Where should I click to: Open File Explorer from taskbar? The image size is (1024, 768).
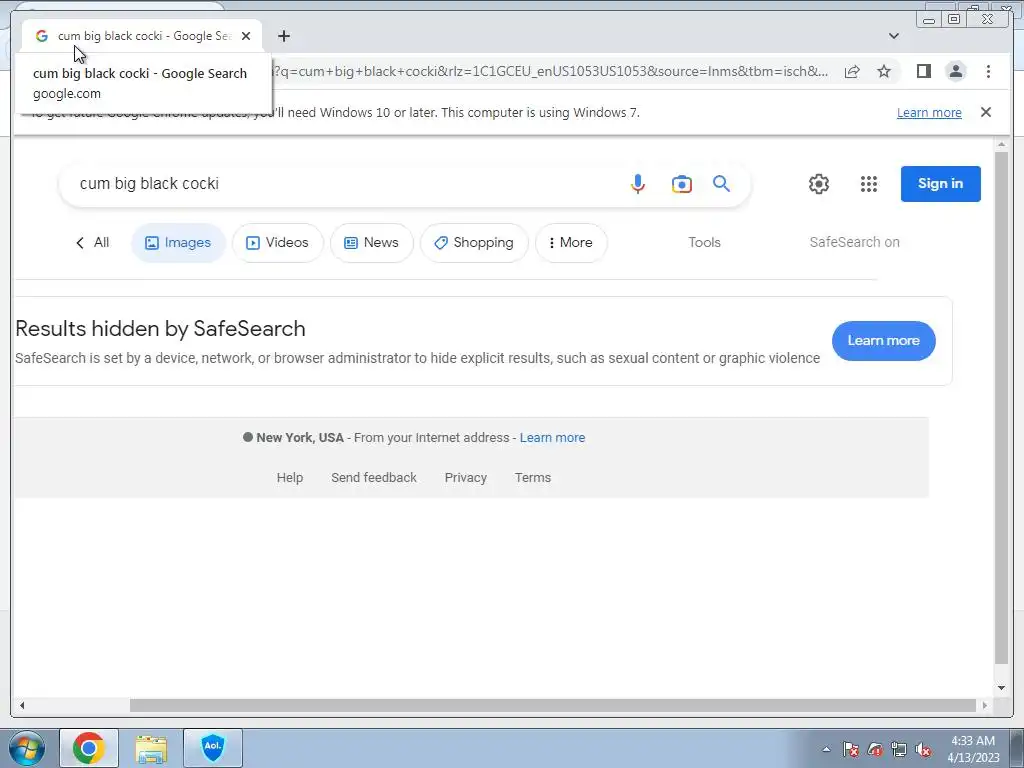[x=151, y=748]
